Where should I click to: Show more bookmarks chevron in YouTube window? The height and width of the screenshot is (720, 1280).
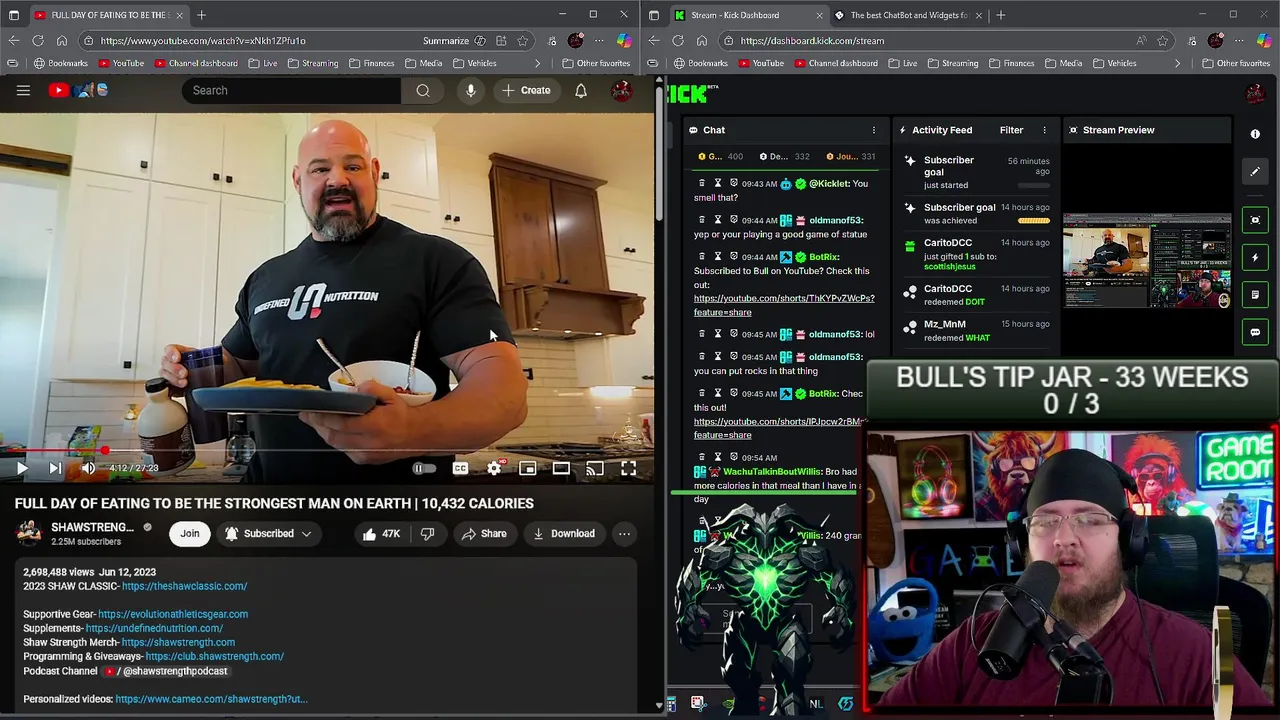click(537, 63)
